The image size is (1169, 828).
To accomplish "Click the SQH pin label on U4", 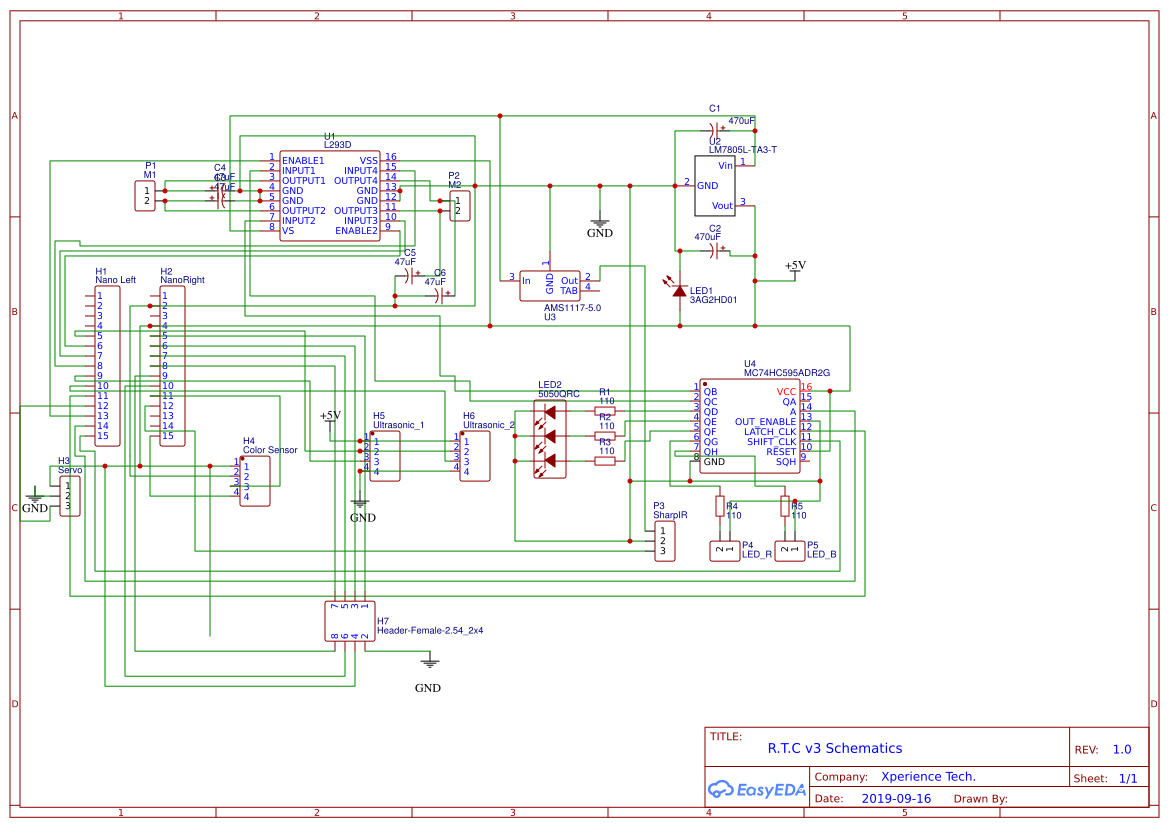I will 786,462.
